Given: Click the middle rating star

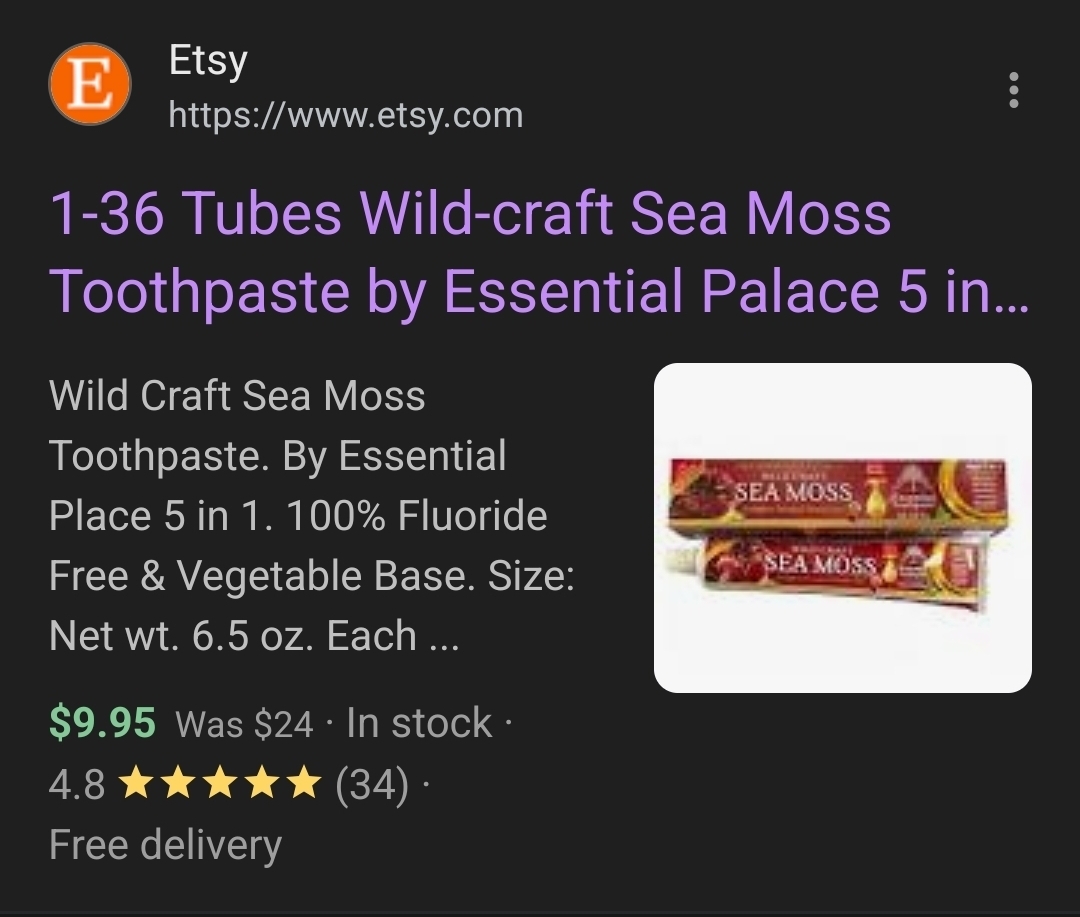Looking at the screenshot, I should coord(220,784).
